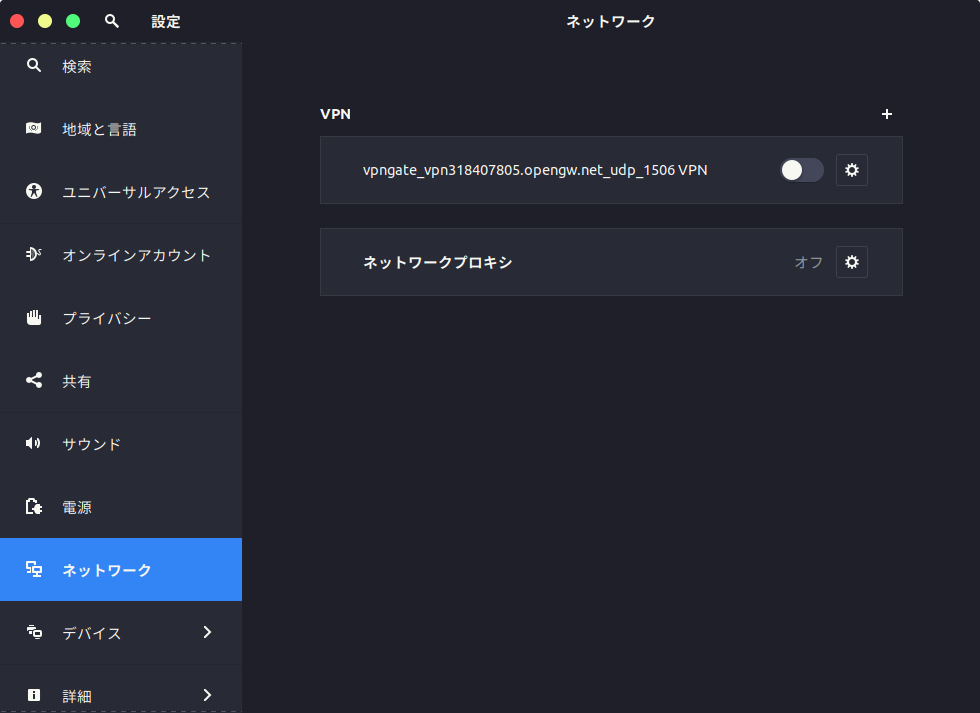Toggle the vpngate VPN connection switch
The width and height of the screenshot is (980, 713).
[802, 170]
